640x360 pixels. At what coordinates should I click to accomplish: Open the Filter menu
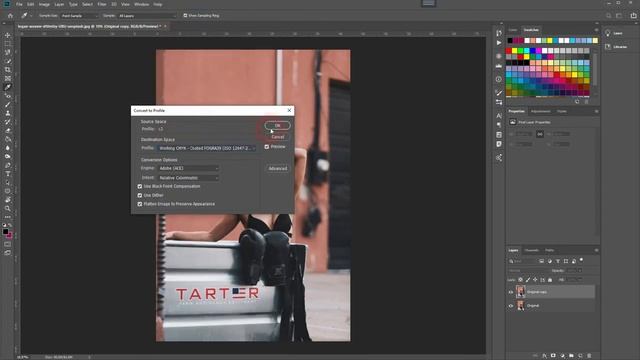click(102, 4)
